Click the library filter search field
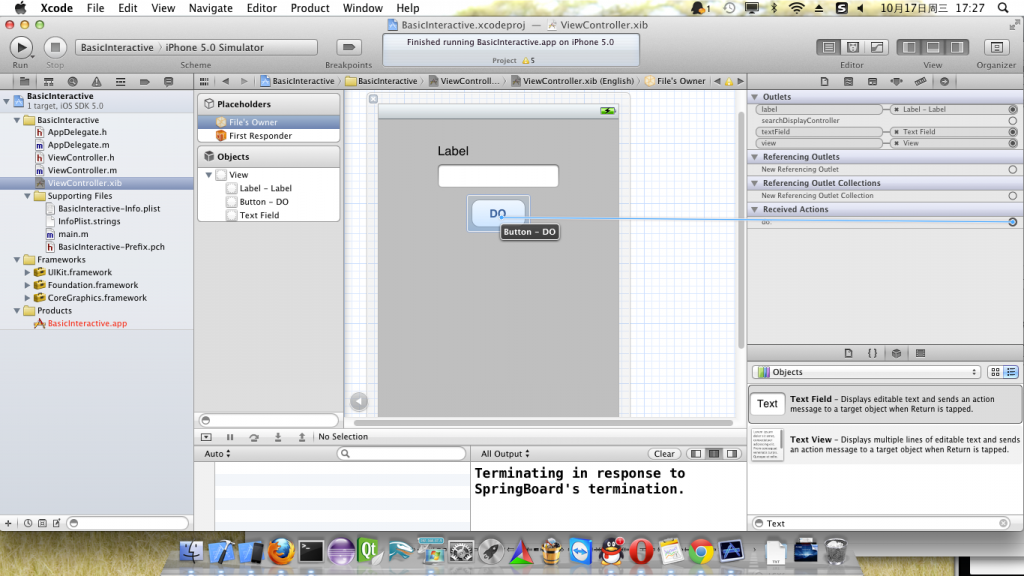 coord(882,523)
